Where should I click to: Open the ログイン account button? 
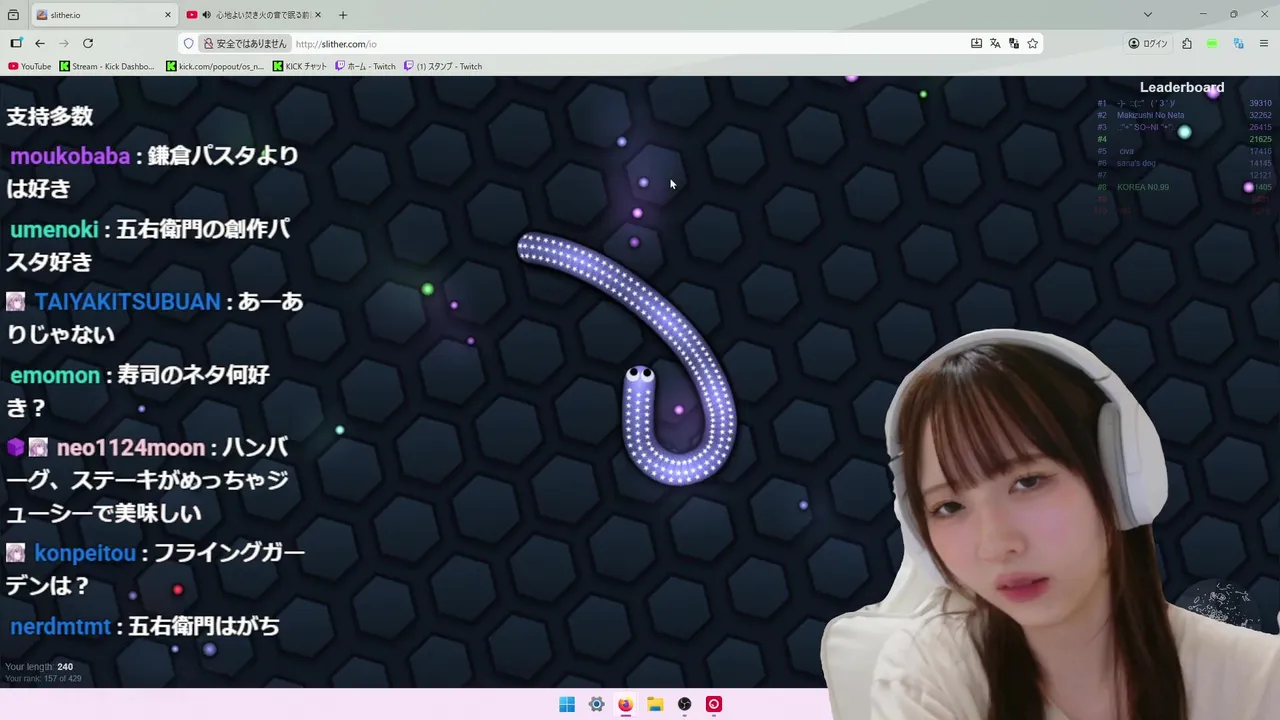(x=1148, y=43)
